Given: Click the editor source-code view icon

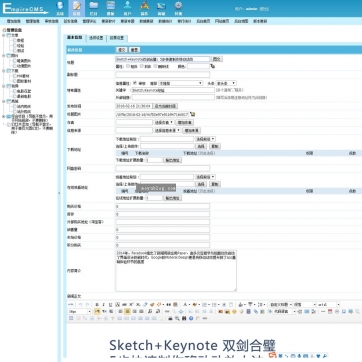Looking at the screenshot, I should tap(71, 305).
